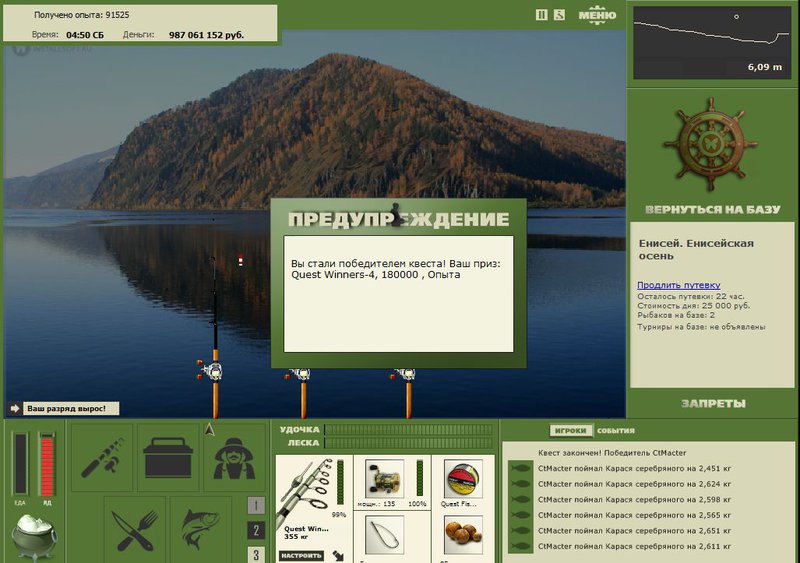Switch to rod slot 2

pyautogui.click(x=256, y=531)
